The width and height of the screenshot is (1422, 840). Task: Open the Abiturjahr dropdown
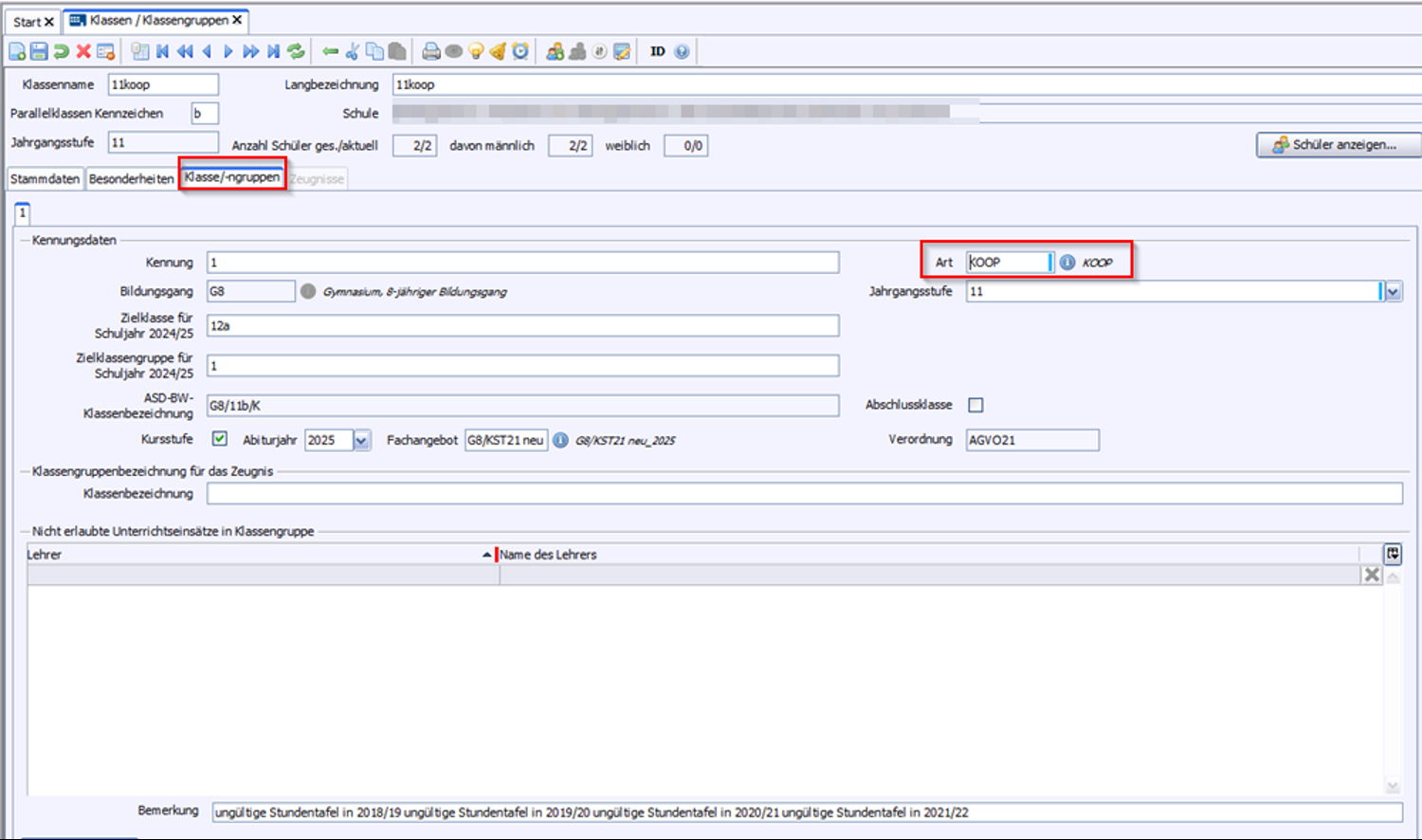(361, 440)
